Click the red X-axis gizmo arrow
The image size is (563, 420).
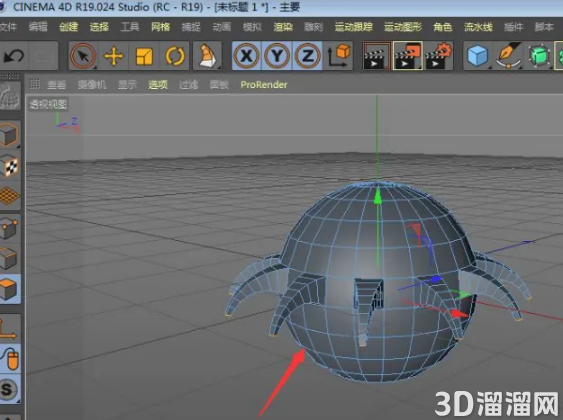(x=459, y=313)
